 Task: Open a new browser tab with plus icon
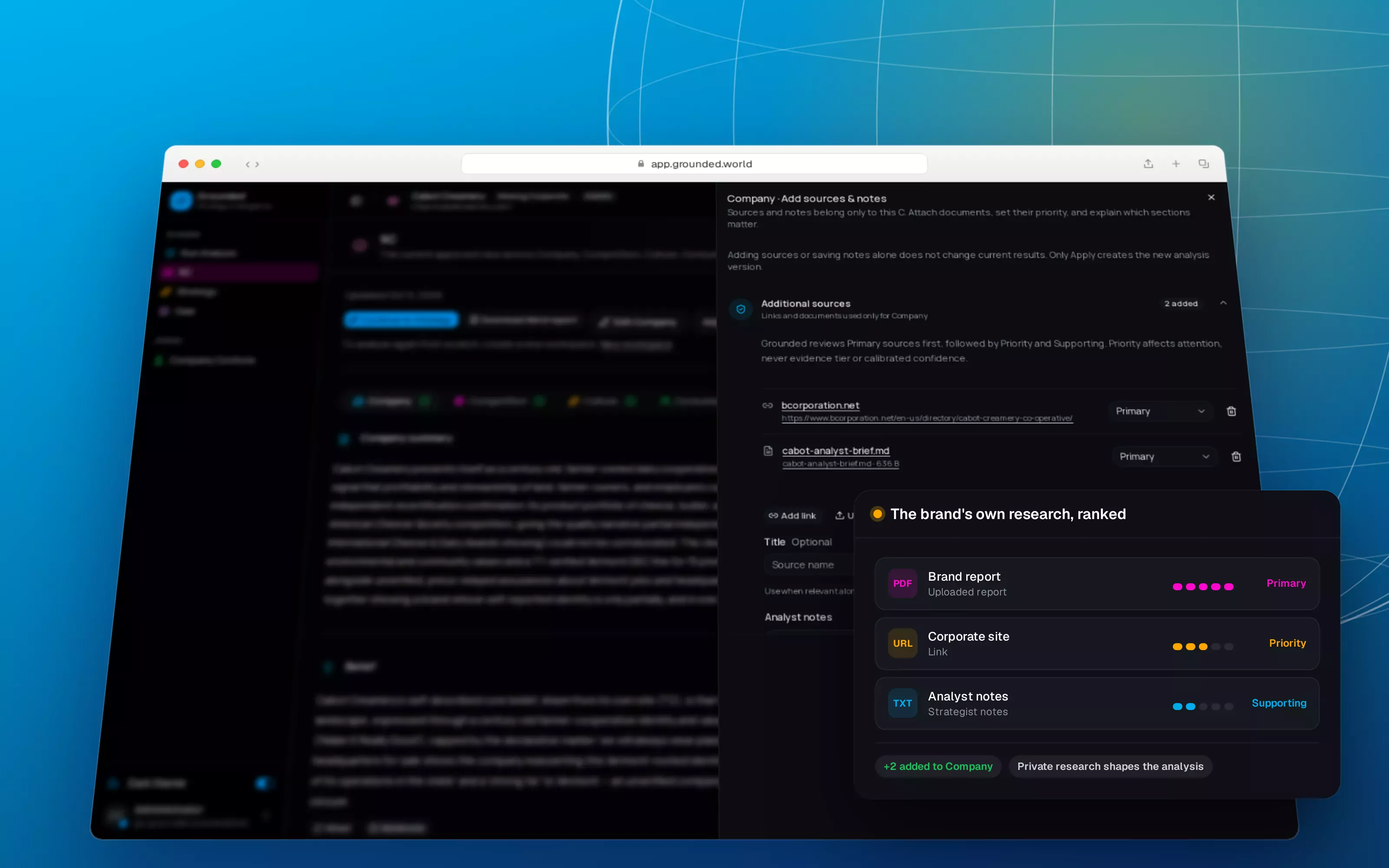tap(1175, 164)
